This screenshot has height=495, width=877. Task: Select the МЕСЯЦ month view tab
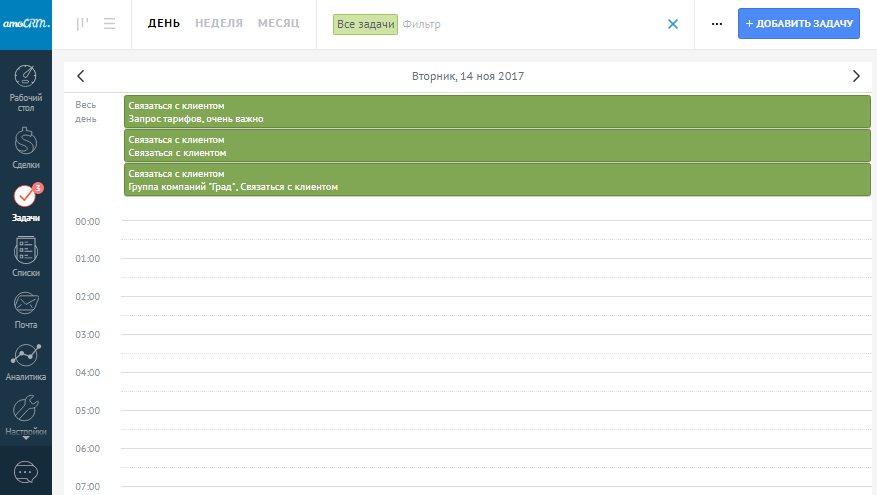[278, 23]
